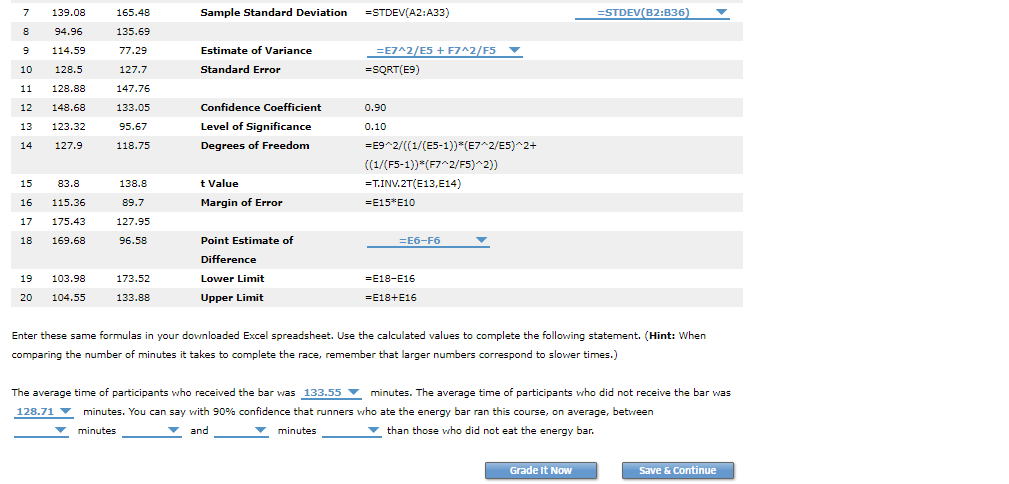1009x484 pixels.
Task: Click the Margin of Error label
Action: pos(241,203)
